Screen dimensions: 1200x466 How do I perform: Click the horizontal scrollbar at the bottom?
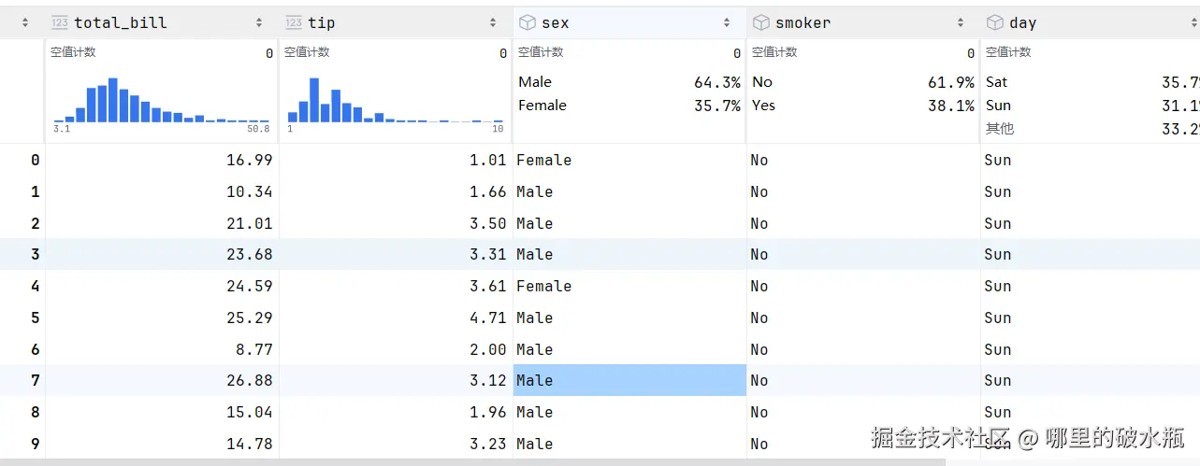(x=470, y=462)
